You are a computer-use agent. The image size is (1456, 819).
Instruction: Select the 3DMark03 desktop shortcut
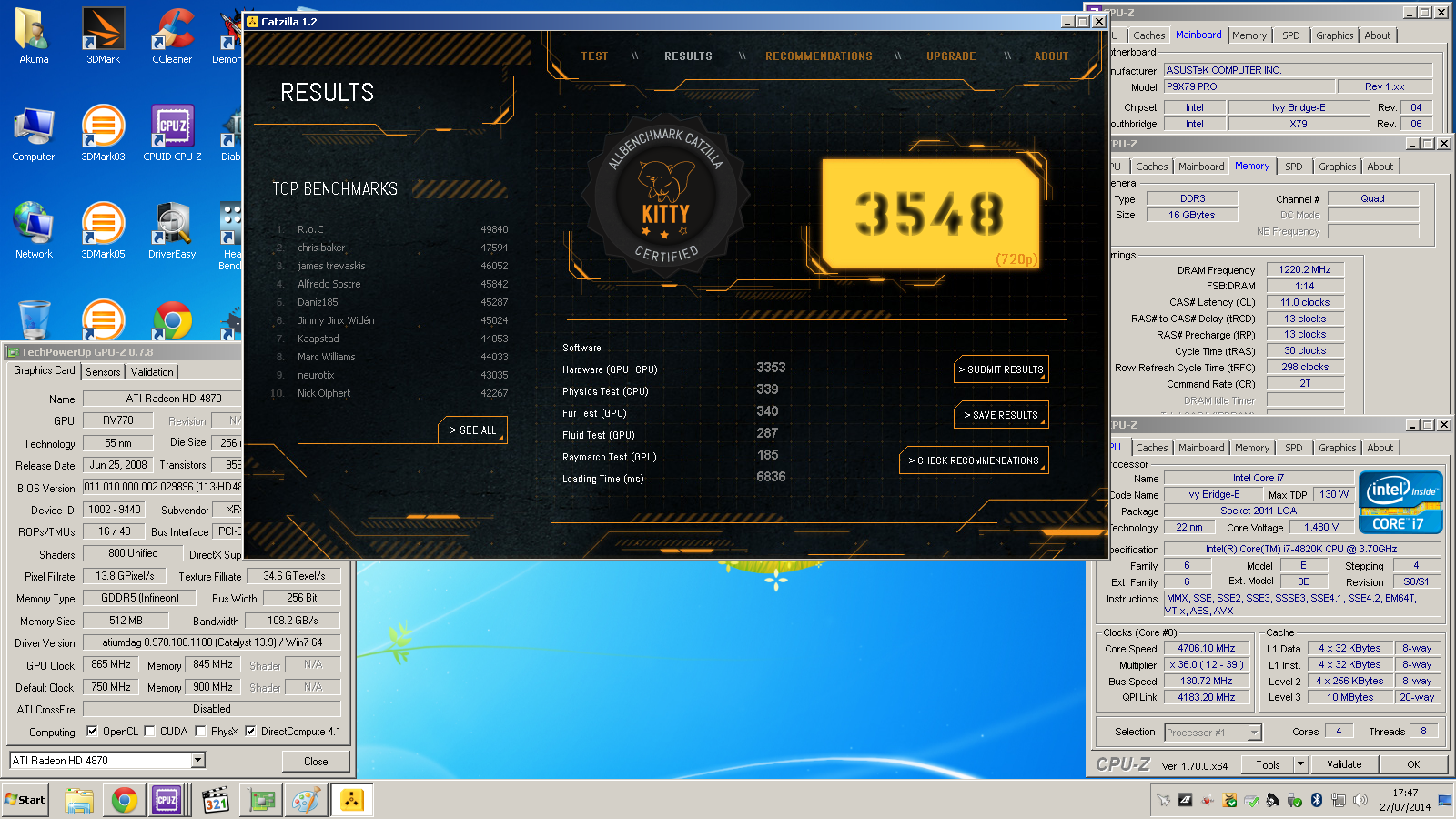(x=103, y=134)
